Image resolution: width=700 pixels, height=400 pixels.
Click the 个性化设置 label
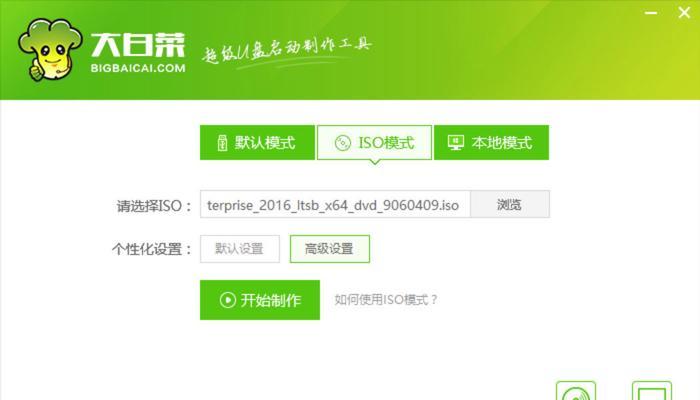pos(152,249)
